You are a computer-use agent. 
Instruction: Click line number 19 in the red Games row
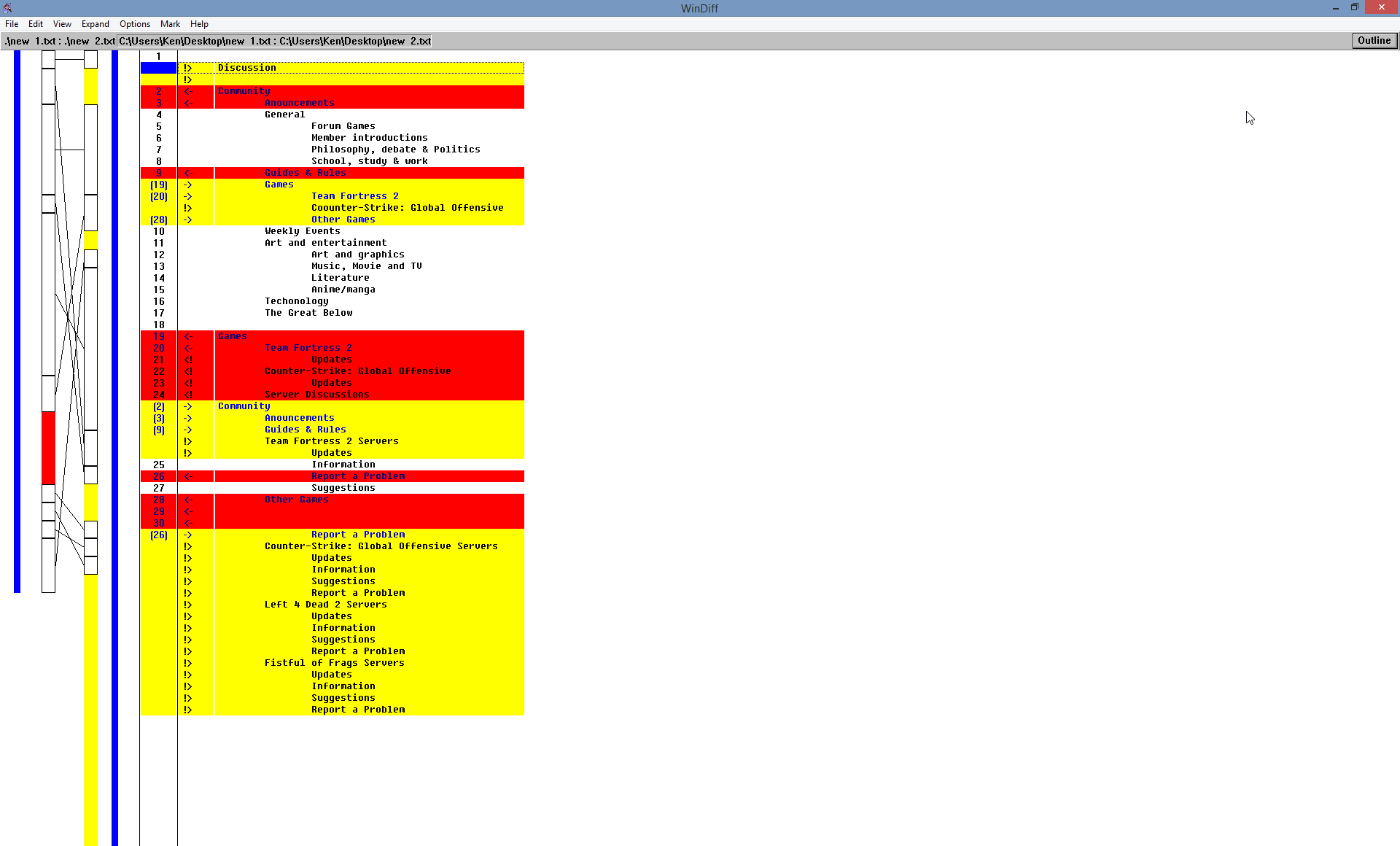point(159,336)
